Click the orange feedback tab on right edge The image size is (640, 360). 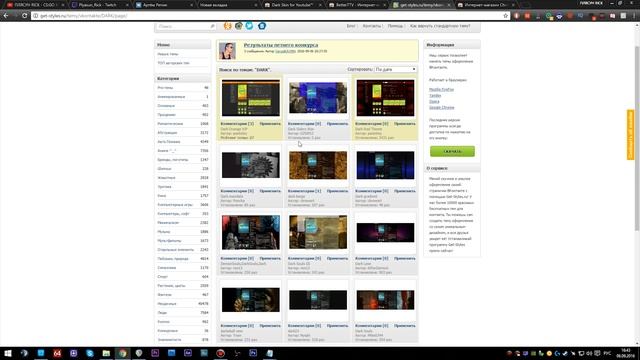tap(631, 135)
